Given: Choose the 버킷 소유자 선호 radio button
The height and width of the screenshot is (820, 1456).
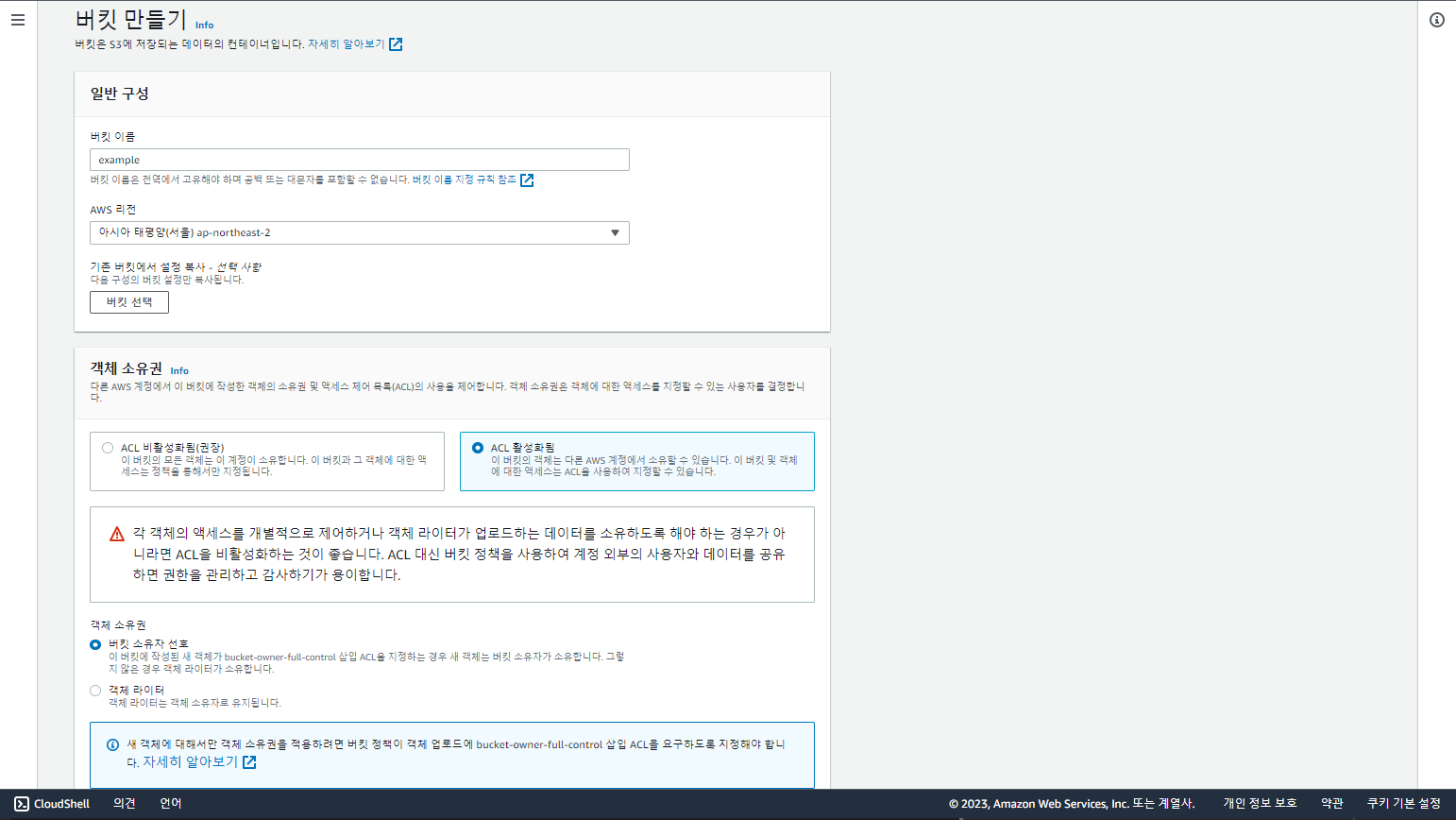Looking at the screenshot, I should 95,644.
